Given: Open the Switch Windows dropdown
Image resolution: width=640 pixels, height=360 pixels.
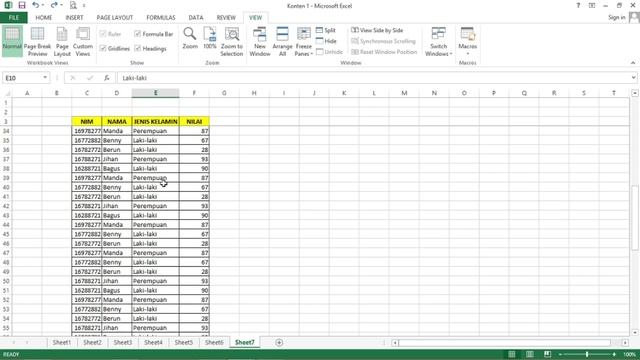Looking at the screenshot, I should point(438,41).
